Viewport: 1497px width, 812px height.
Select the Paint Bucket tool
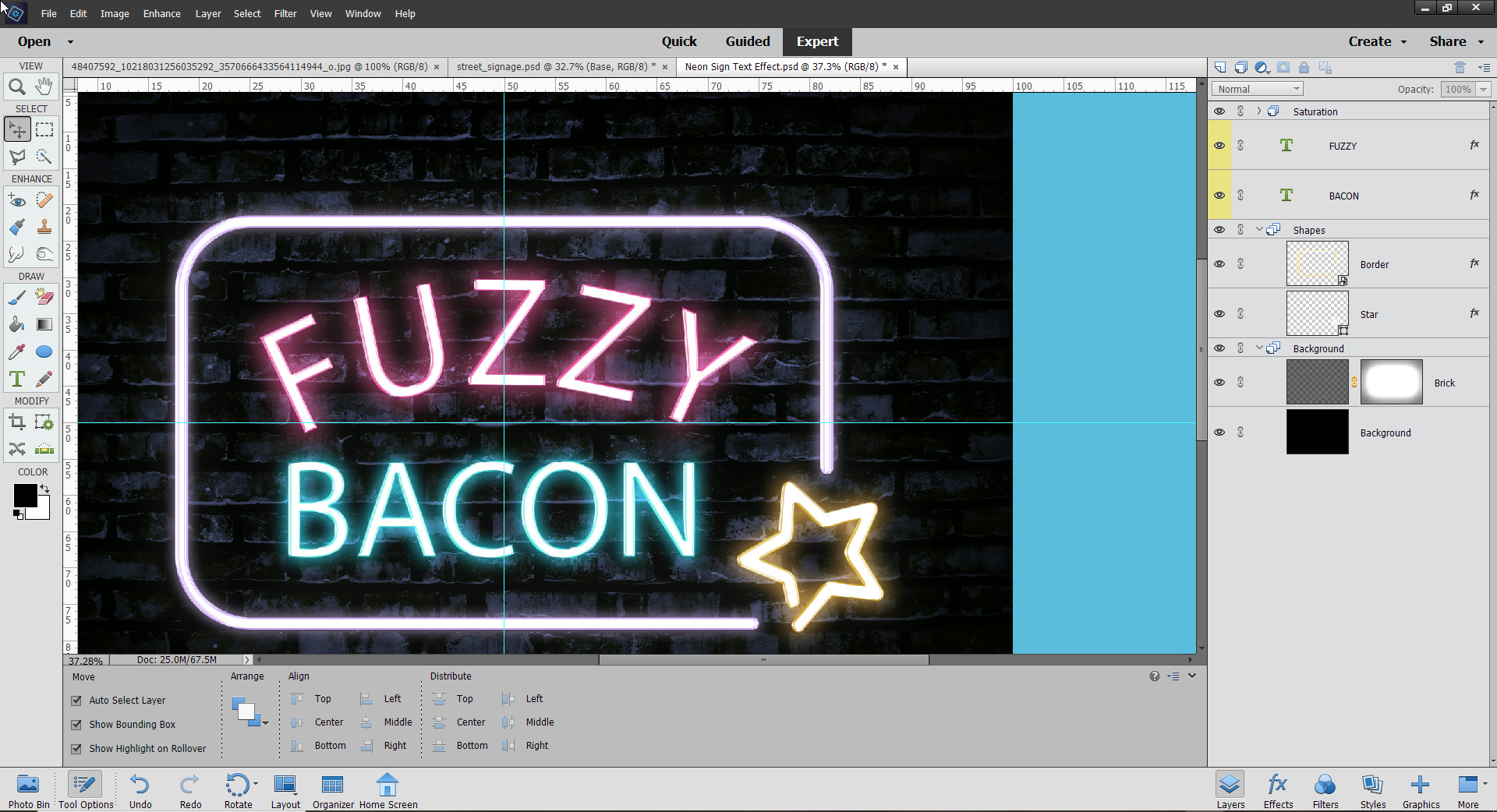point(17,324)
